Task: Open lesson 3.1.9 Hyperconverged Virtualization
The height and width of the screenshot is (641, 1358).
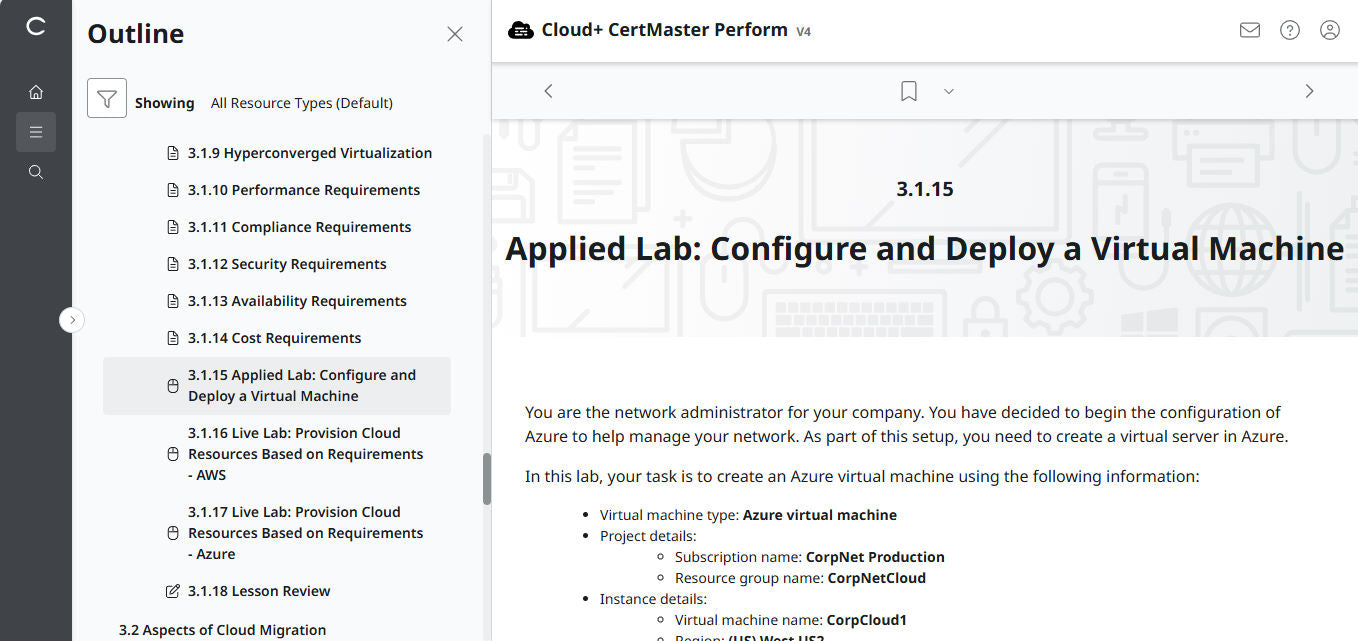Action: [x=309, y=152]
